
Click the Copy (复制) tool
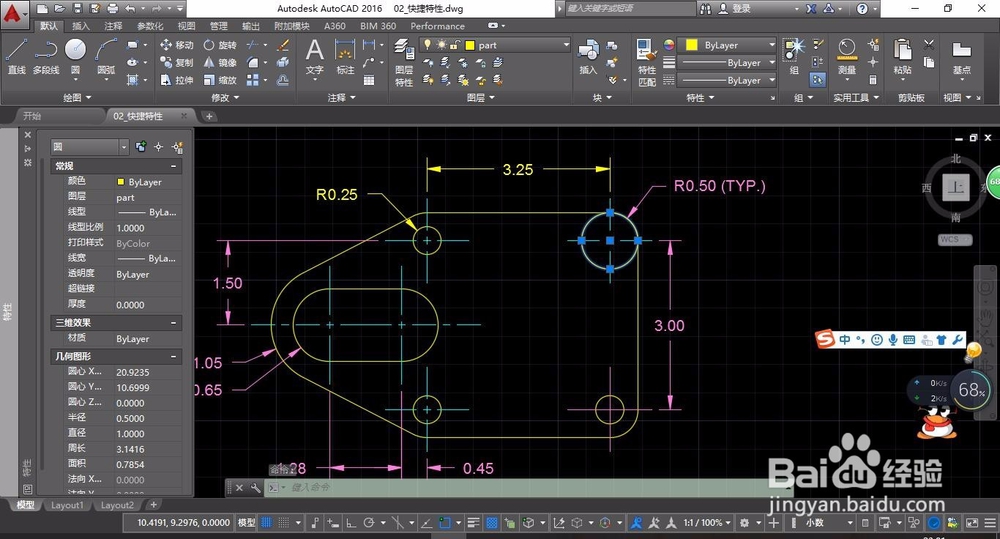click(177, 63)
